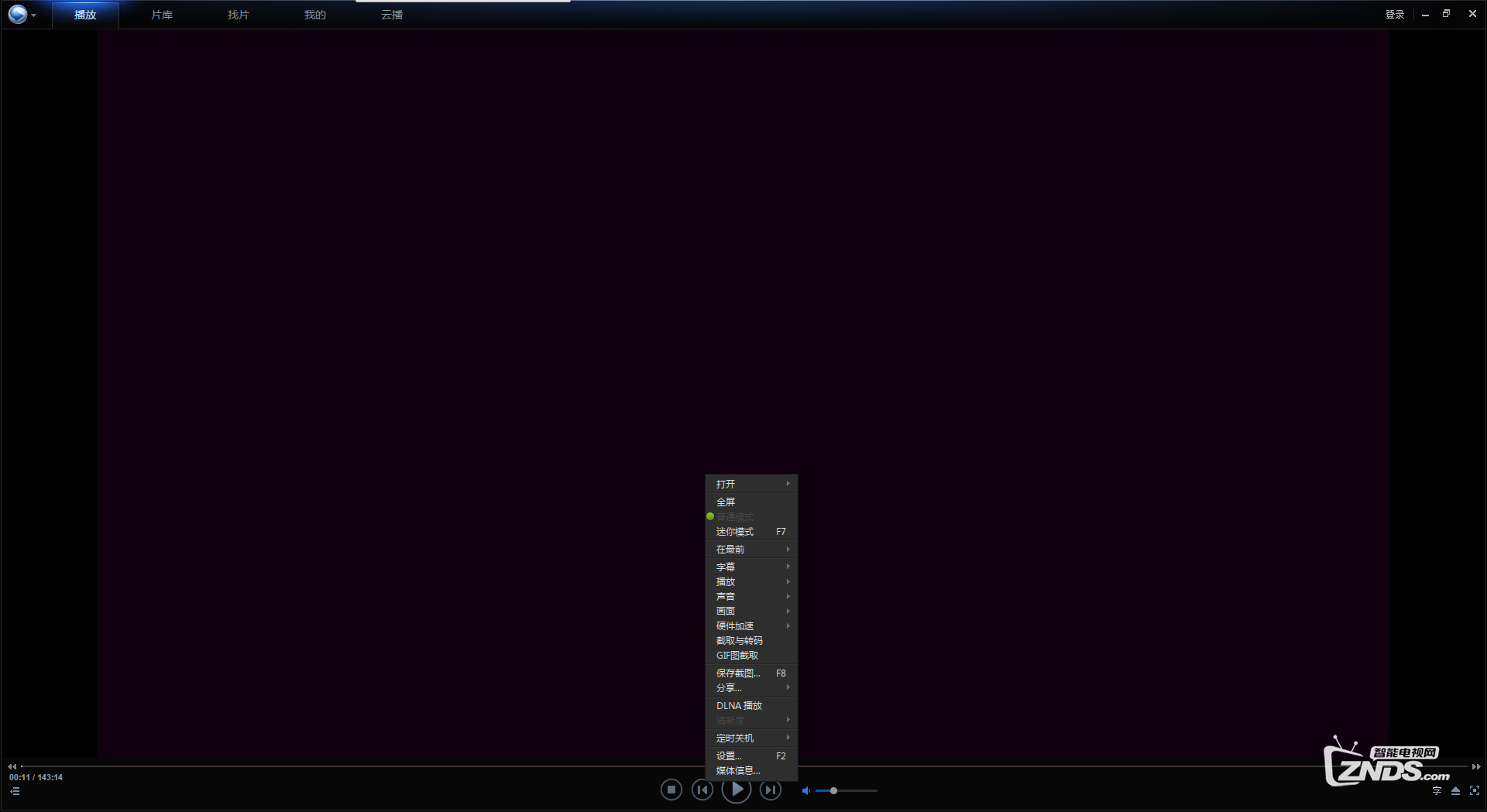The width and height of the screenshot is (1487, 812).
Task: Expand the 画面 submenu
Action: (751, 612)
